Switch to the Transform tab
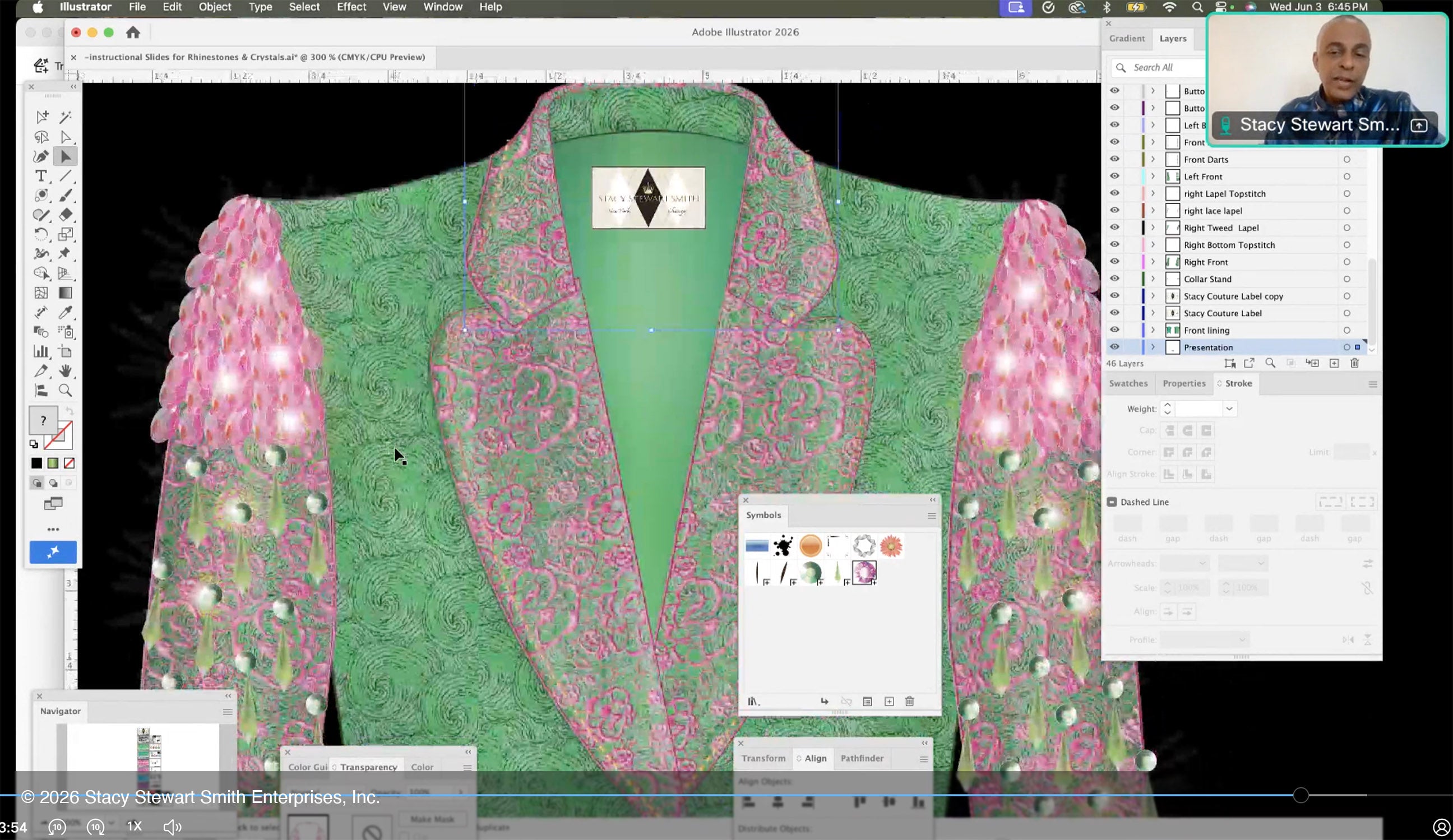 tap(763, 758)
